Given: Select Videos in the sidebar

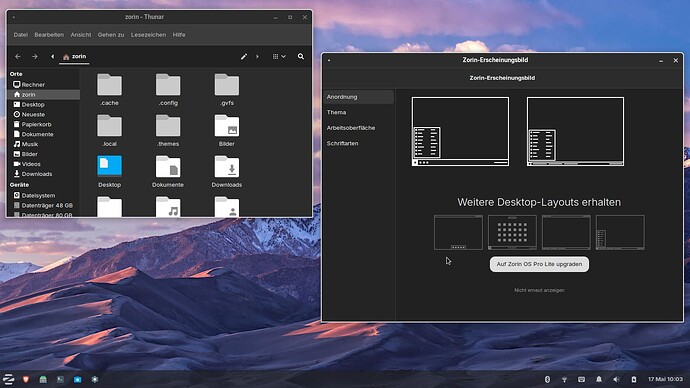Looking at the screenshot, I should (x=44, y=164).
